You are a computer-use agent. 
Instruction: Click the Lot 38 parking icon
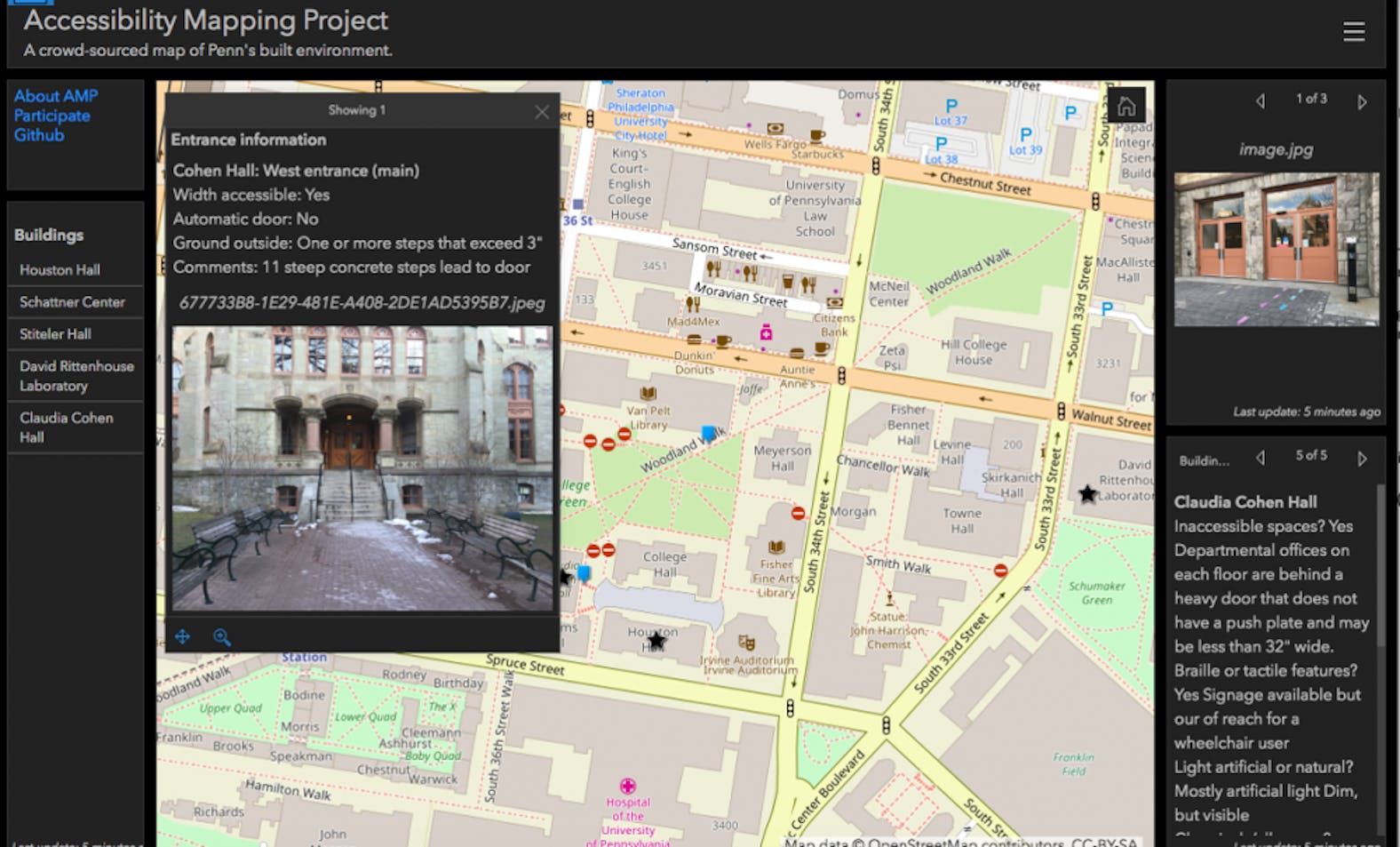[941, 144]
